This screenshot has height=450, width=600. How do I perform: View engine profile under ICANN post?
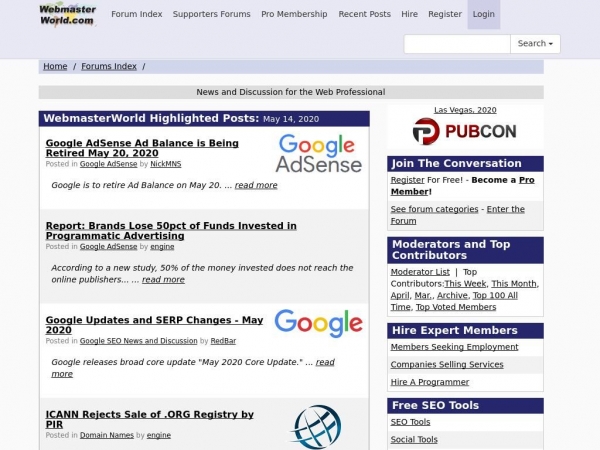click(x=159, y=435)
